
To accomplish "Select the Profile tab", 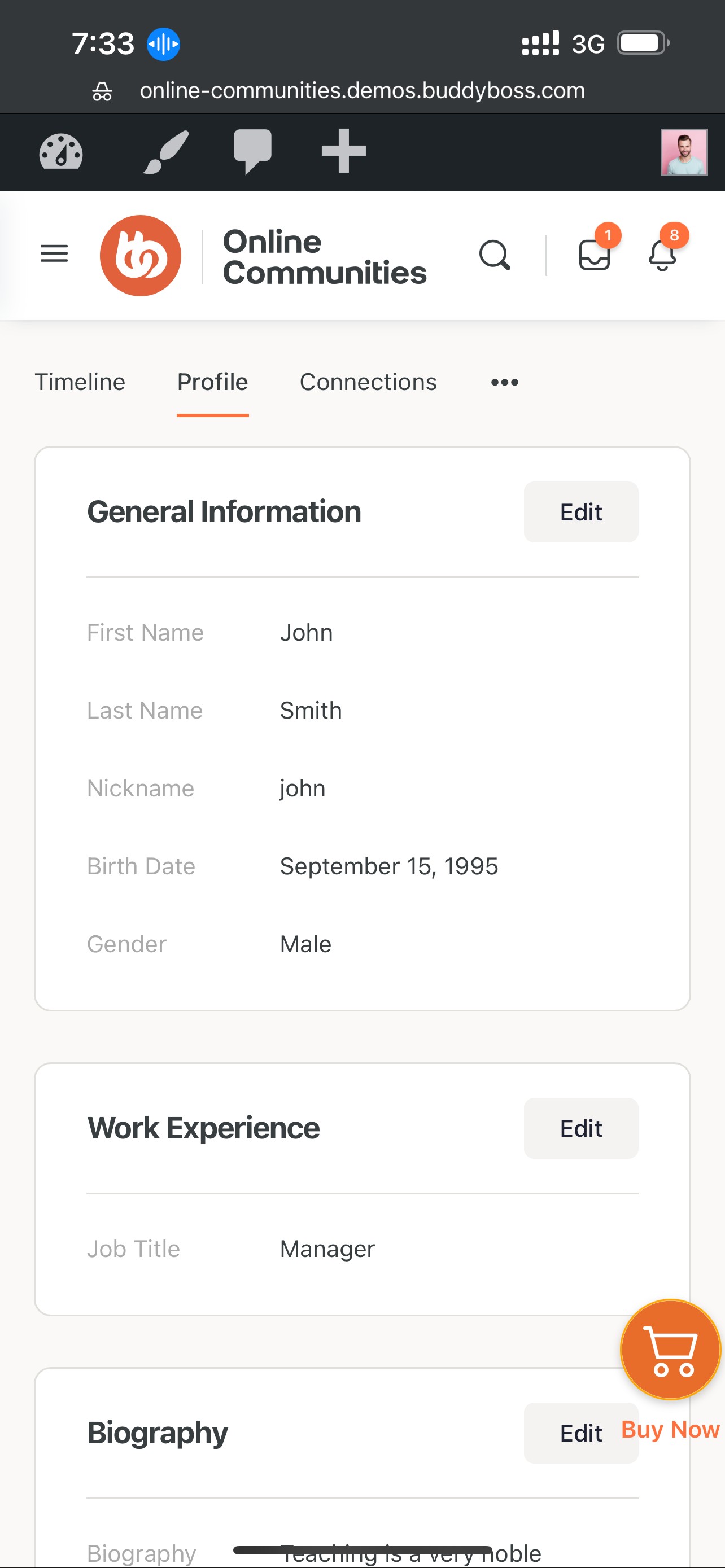I will click(212, 382).
